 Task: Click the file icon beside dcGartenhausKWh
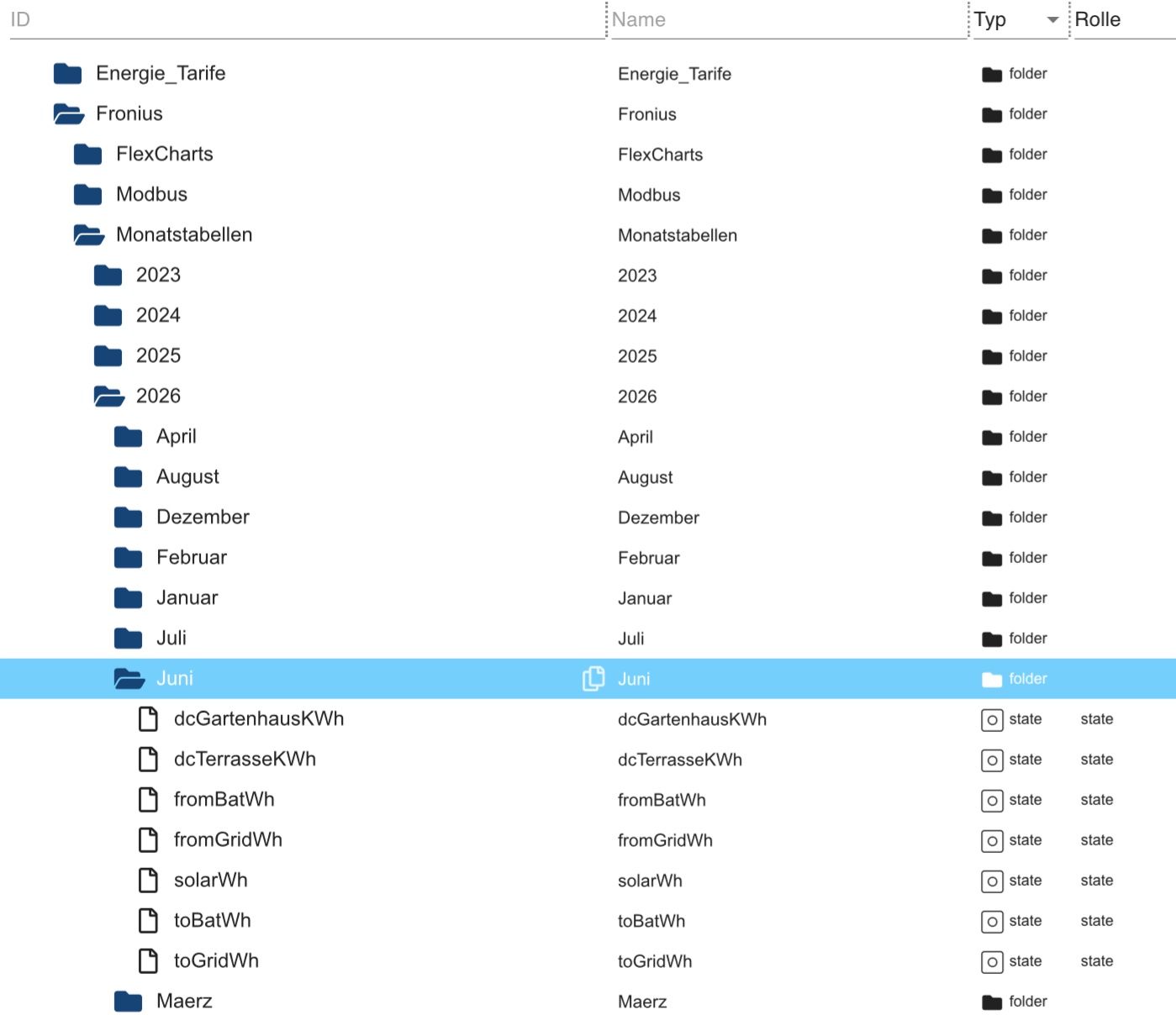point(148,718)
